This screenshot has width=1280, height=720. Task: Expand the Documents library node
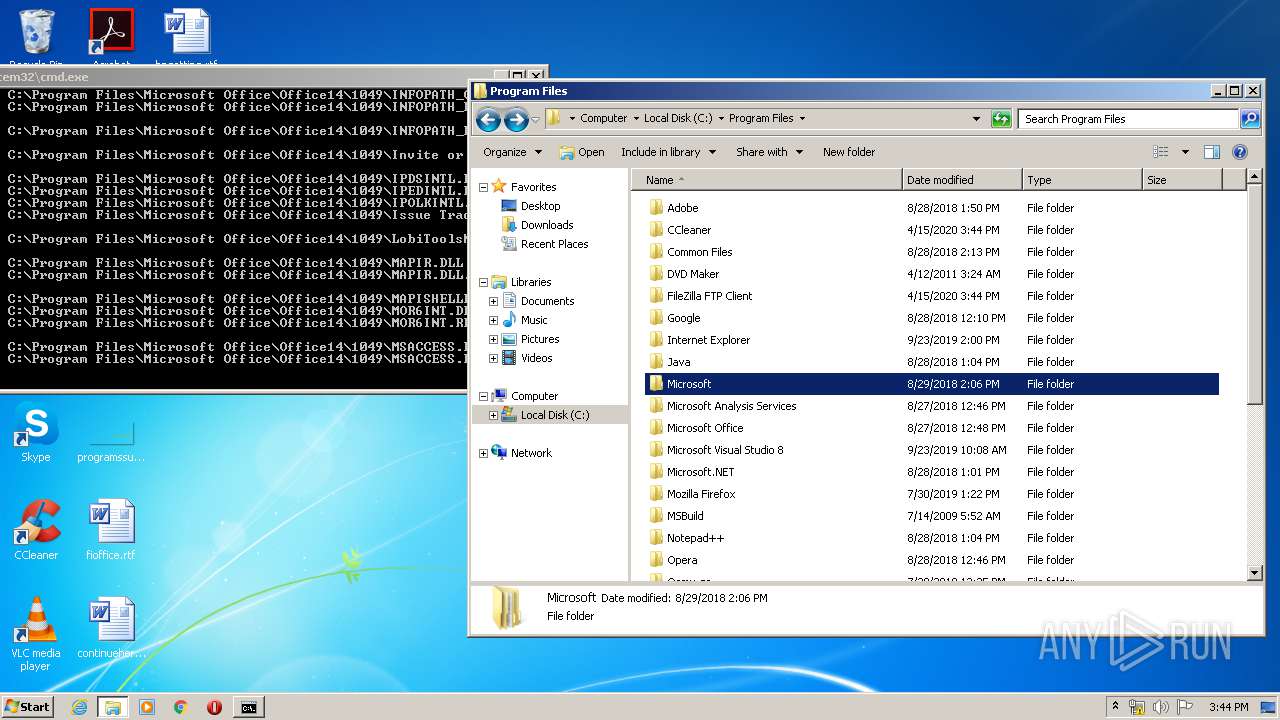pos(493,301)
